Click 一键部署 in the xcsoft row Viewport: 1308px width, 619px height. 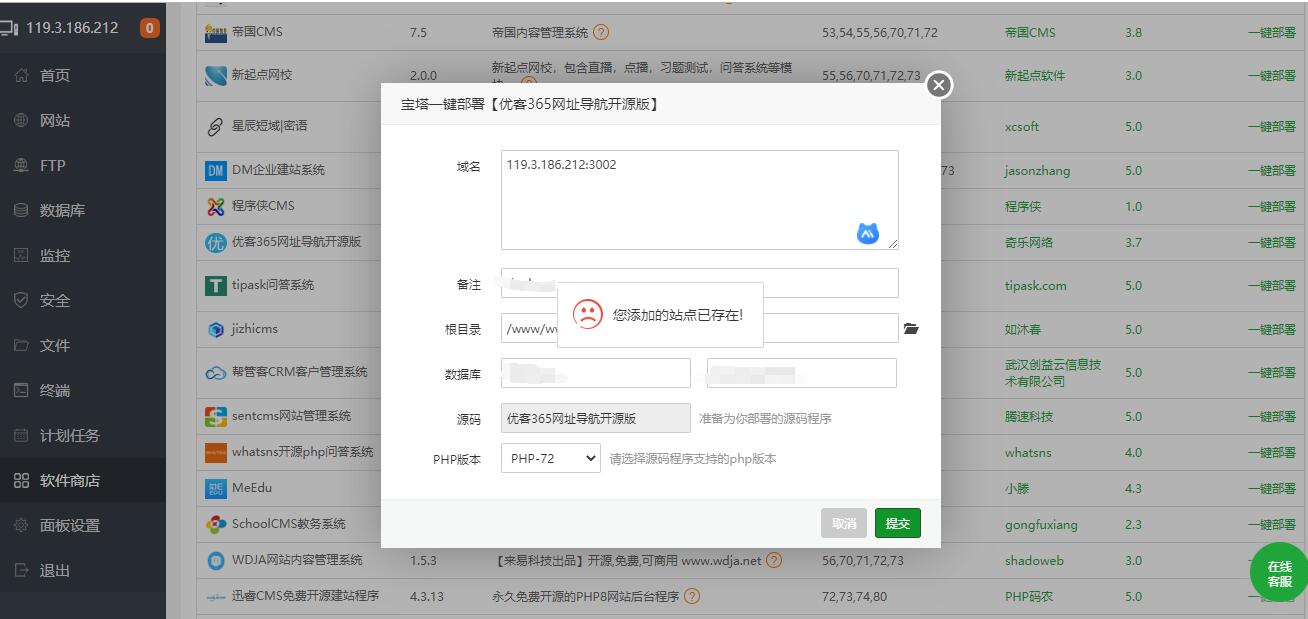(x=1271, y=127)
